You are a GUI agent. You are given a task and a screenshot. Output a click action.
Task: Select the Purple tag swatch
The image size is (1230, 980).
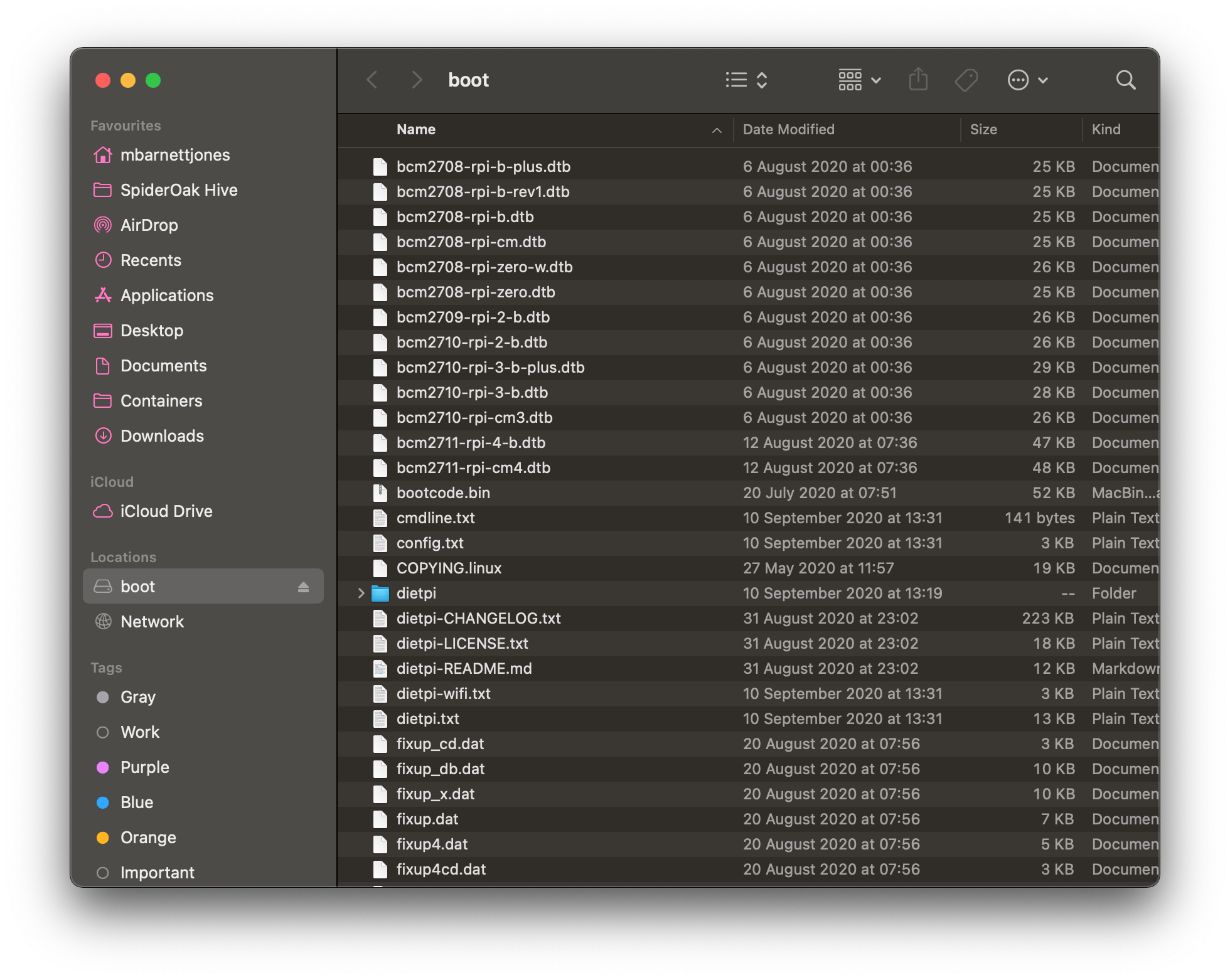point(104,767)
